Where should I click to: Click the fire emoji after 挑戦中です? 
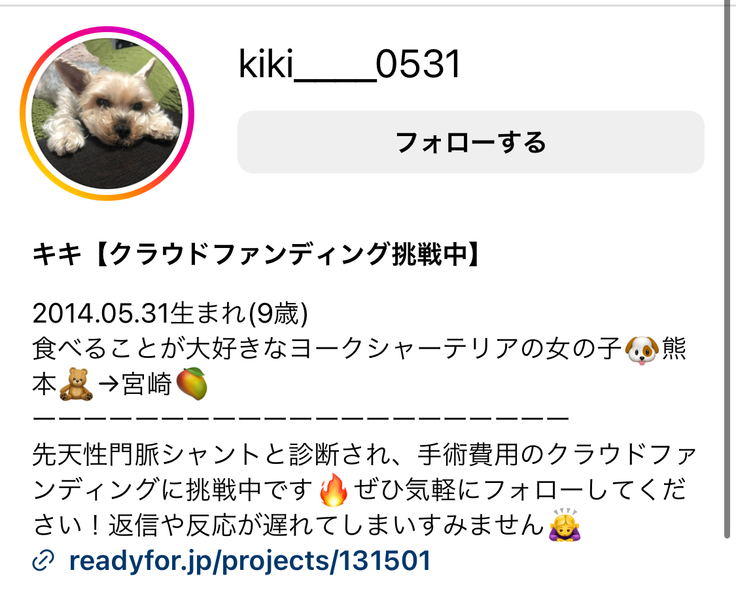click(x=333, y=490)
